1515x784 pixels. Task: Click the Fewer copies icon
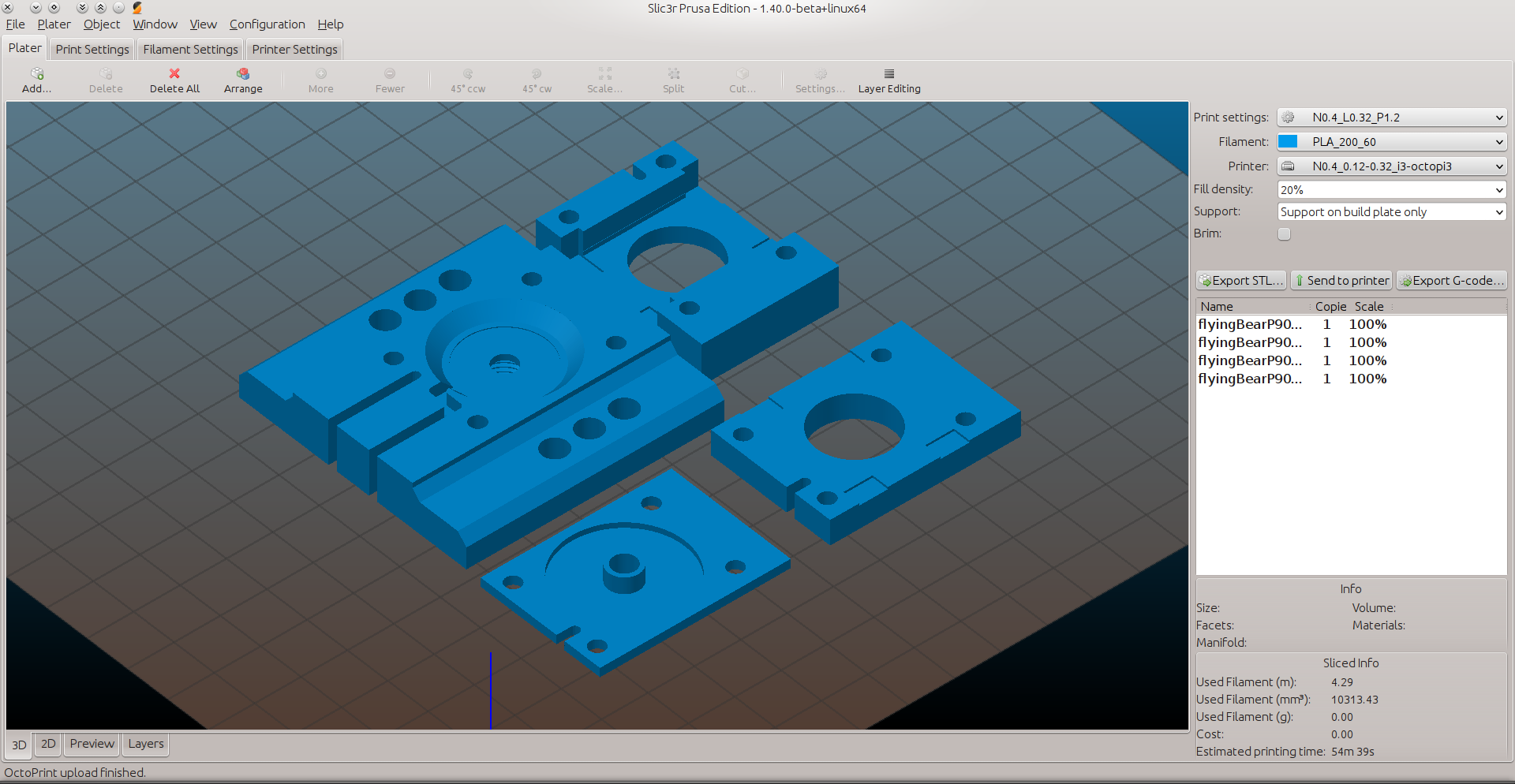(x=390, y=73)
